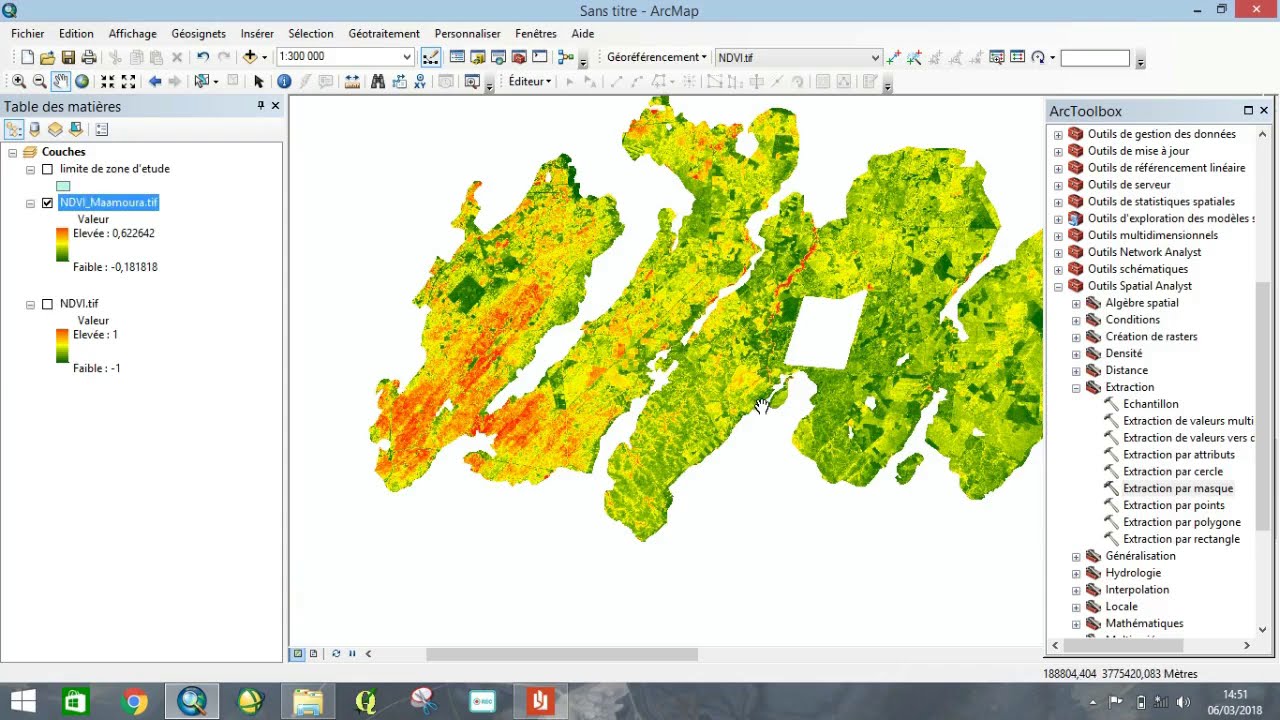Select the Zoom In tool
Image resolution: width=1280 pixels, height=720 pixels.
[18, 82]
